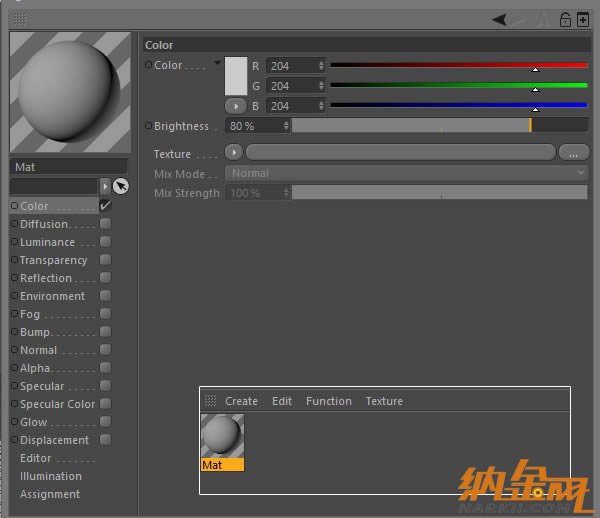
Task: Click the small arrow button beside the layer field
Action: [x=105, y=186]
